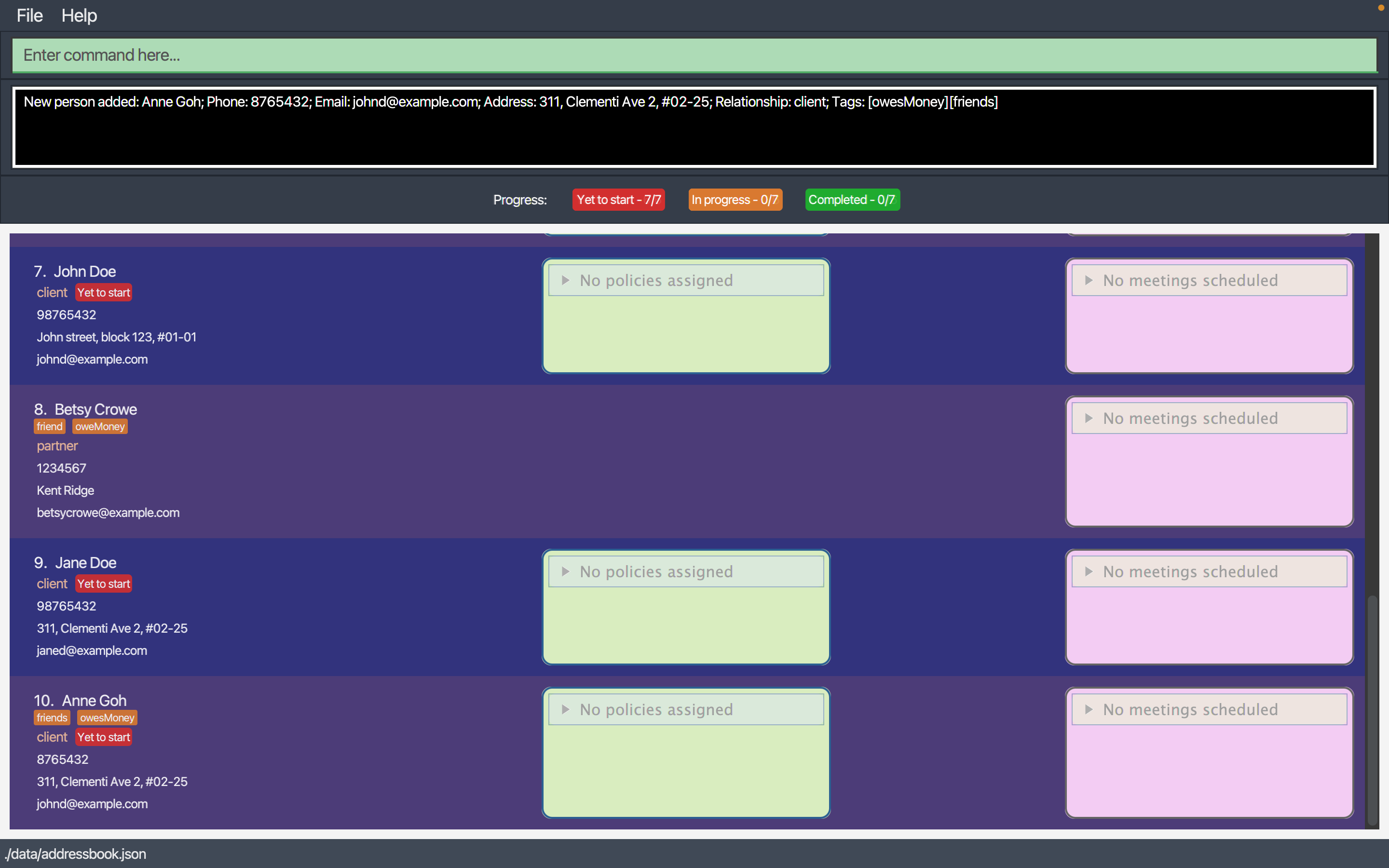
Task: Click the command input field
Action: coord(694,55)
